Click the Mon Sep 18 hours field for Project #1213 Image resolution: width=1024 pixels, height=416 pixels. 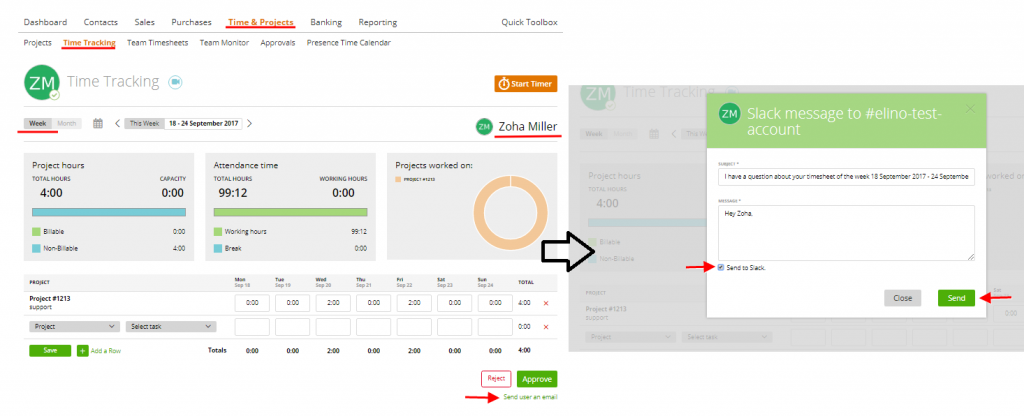click(x=252, y=303)
